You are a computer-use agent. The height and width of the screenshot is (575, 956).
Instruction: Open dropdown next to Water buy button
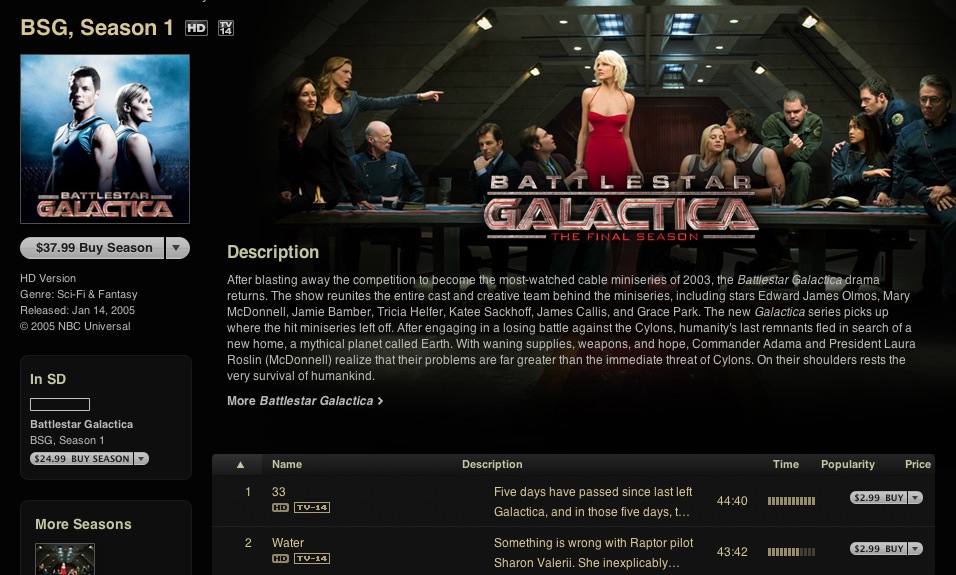[x=915, y=549]
